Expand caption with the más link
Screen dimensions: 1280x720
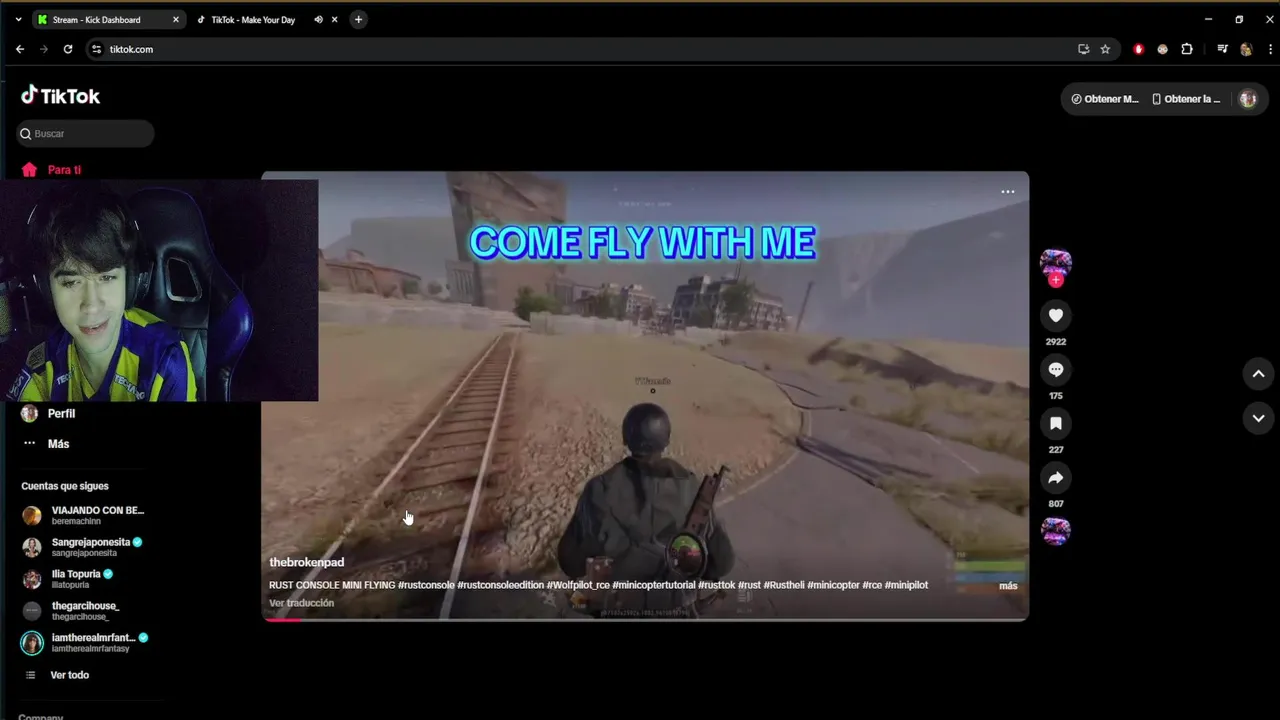pos(1008,586)
